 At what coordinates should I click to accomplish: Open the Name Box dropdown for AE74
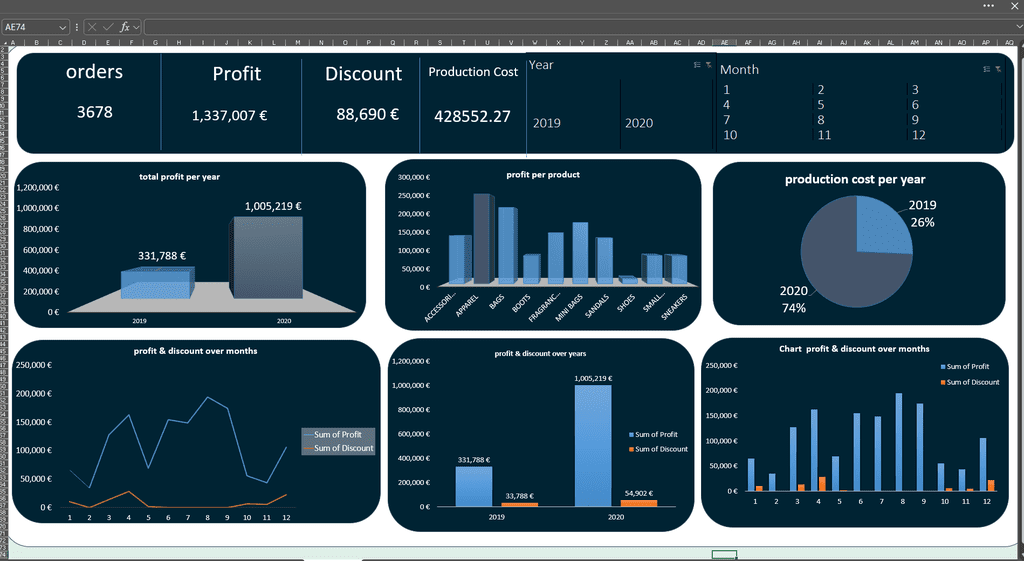(x=63, y=27)
